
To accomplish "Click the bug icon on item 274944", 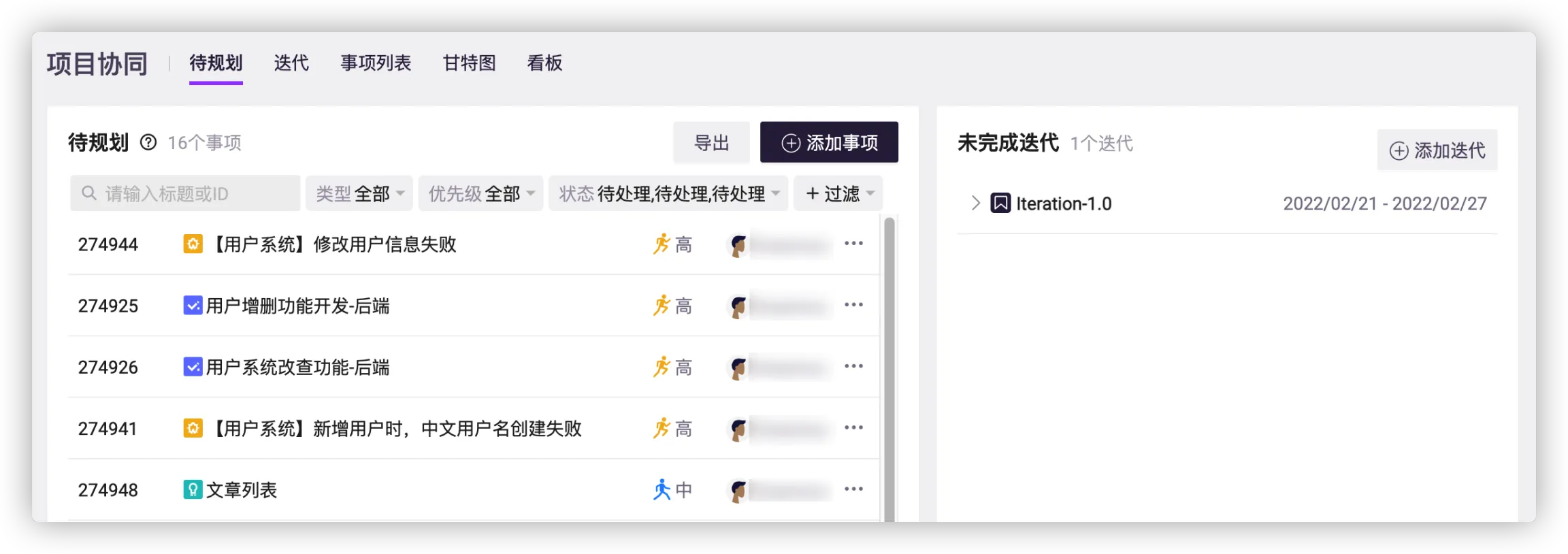I will coord(193,244).
